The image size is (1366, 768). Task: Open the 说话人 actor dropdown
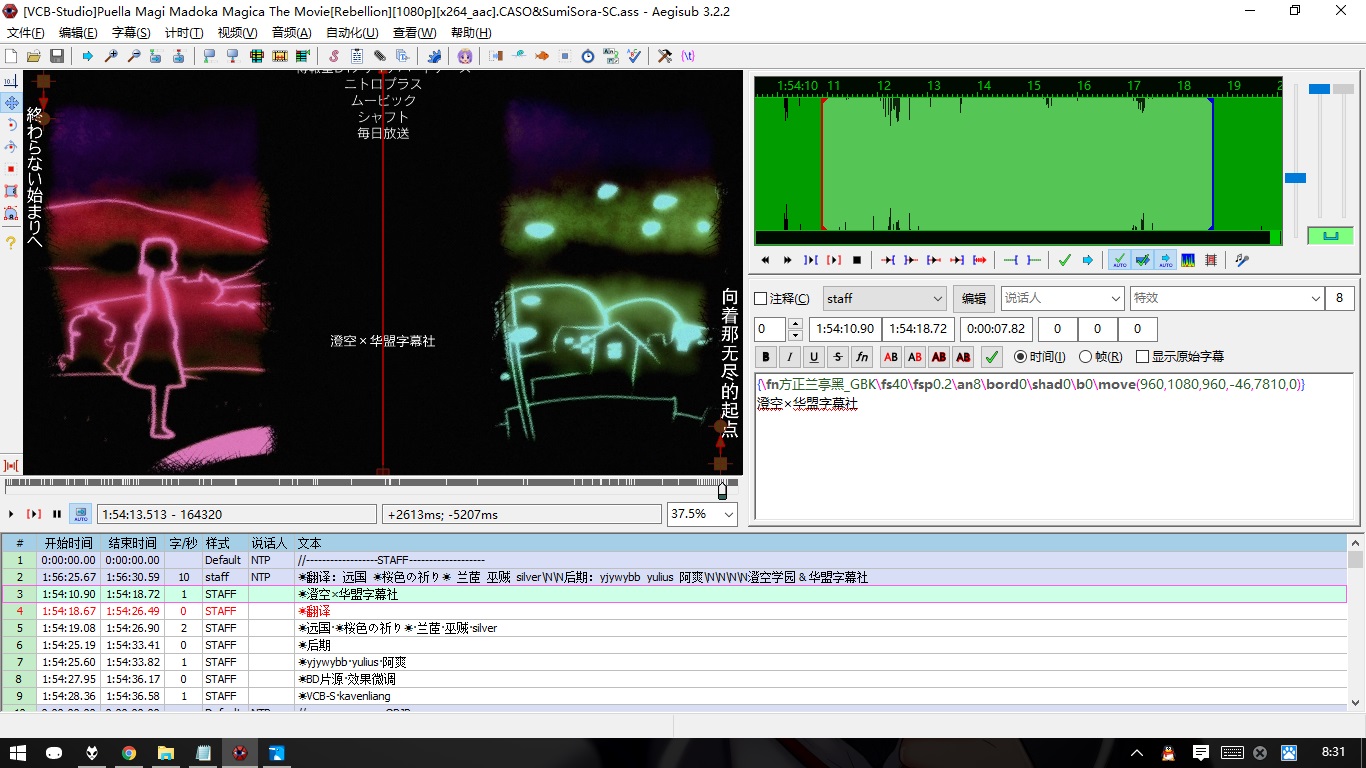coord(1062,298)
